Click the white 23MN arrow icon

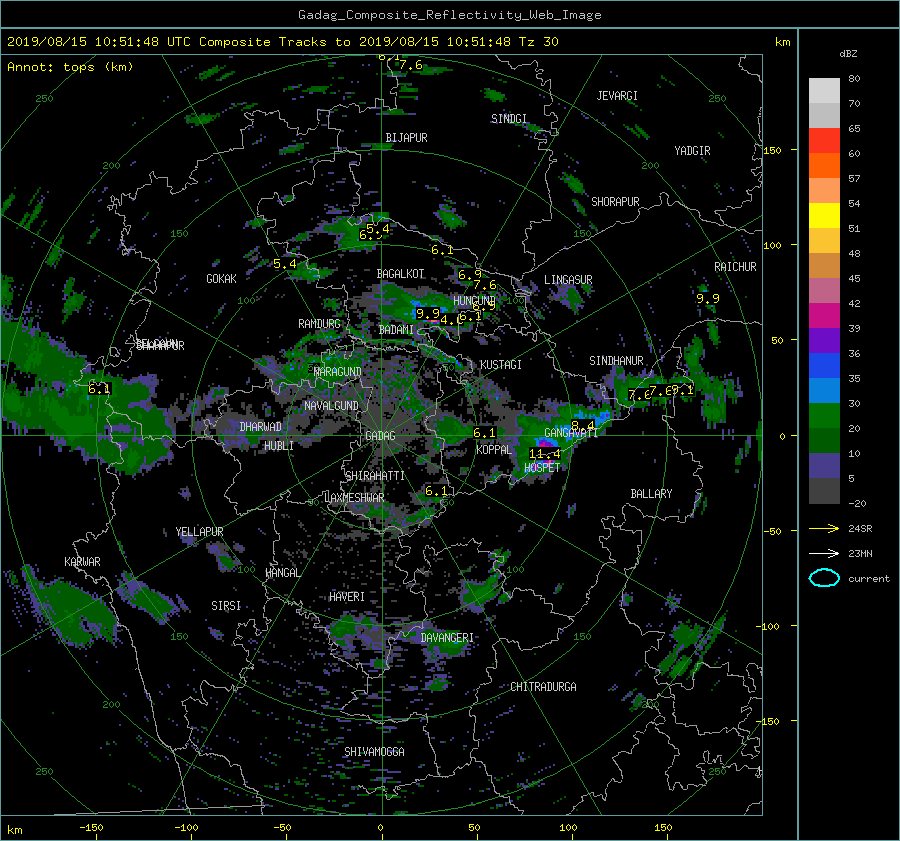click(x=824, y=553)
